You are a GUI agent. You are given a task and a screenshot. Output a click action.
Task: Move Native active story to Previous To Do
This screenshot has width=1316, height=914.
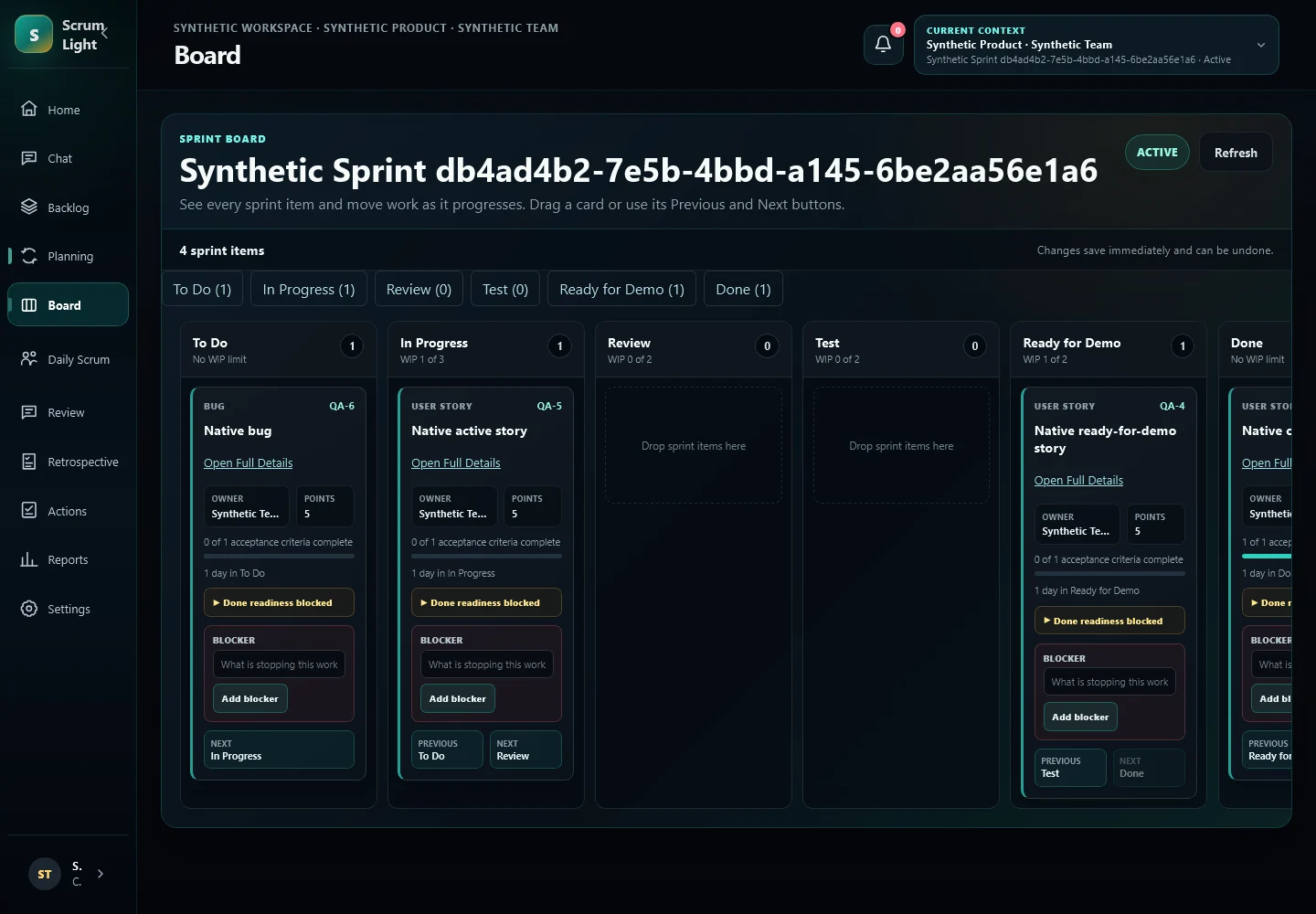pos(447,749)
